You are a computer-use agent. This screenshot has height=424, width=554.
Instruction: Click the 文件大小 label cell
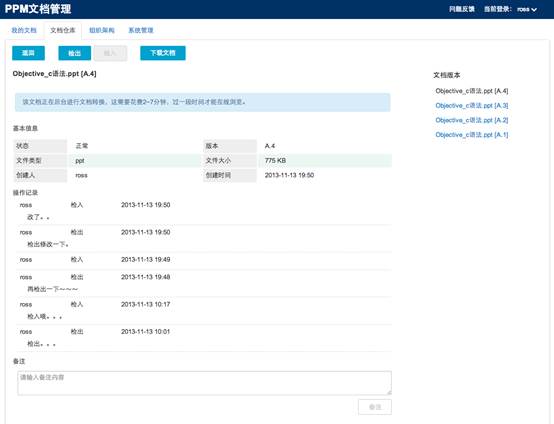(x=230, y=160)
